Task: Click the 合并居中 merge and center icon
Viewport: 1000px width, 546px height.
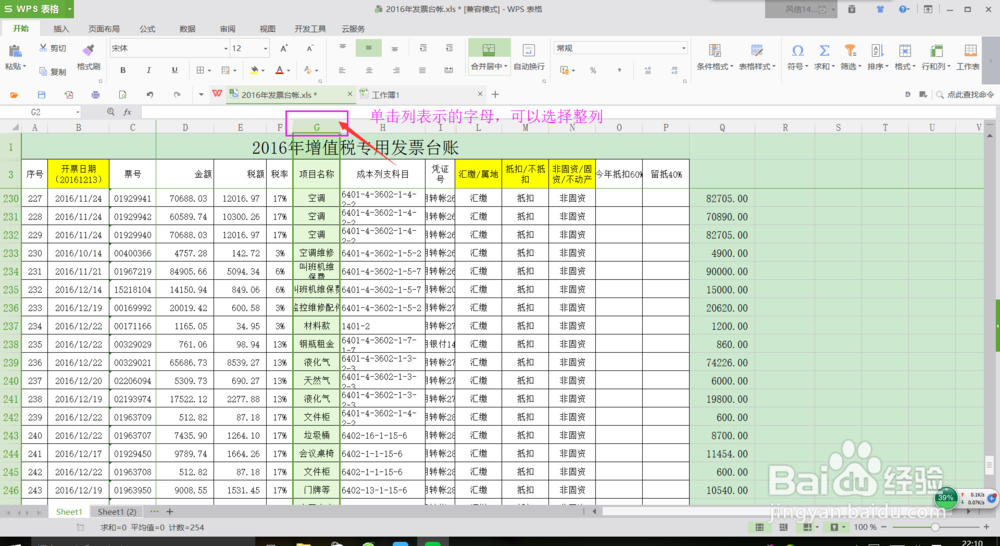Action: (489, 50)
